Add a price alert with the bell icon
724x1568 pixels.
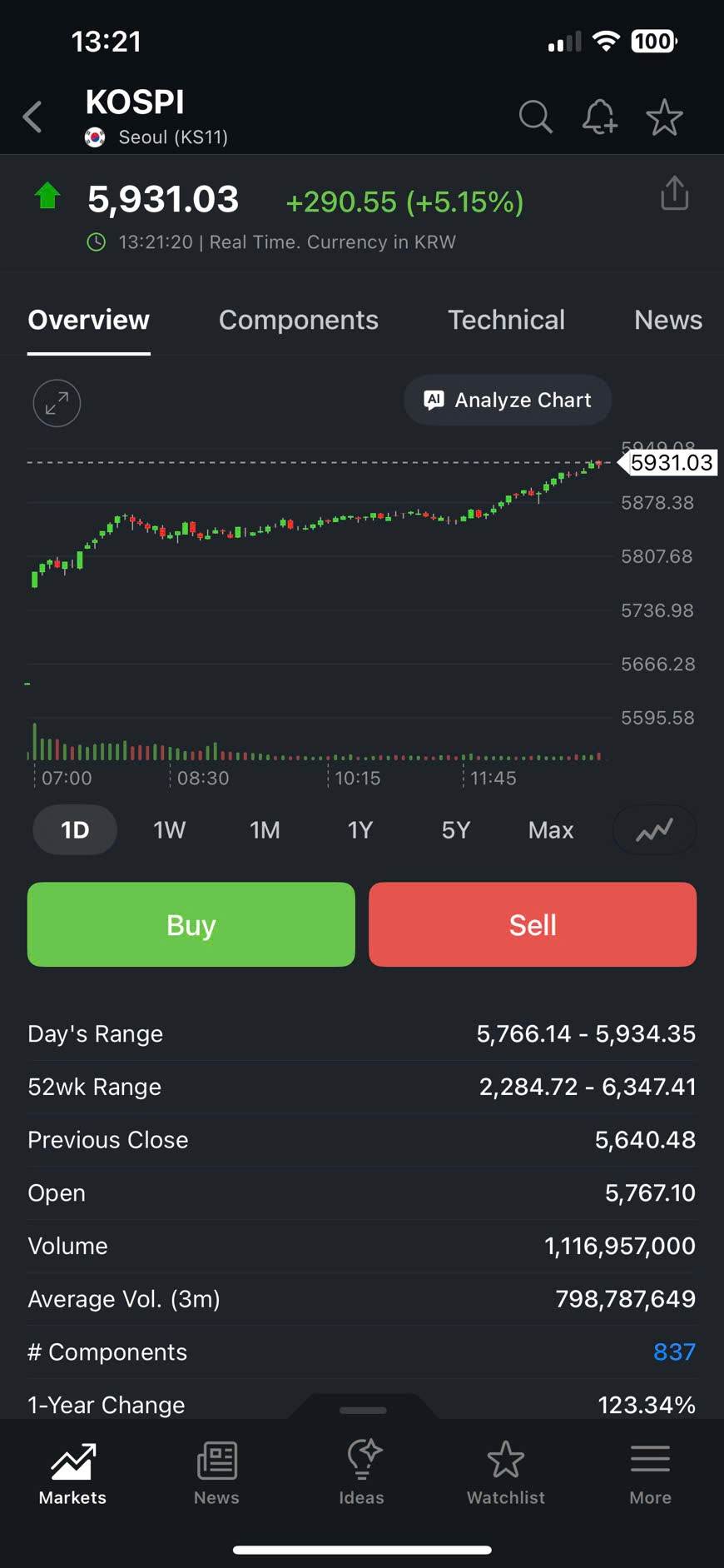click(x=599, y=117)
